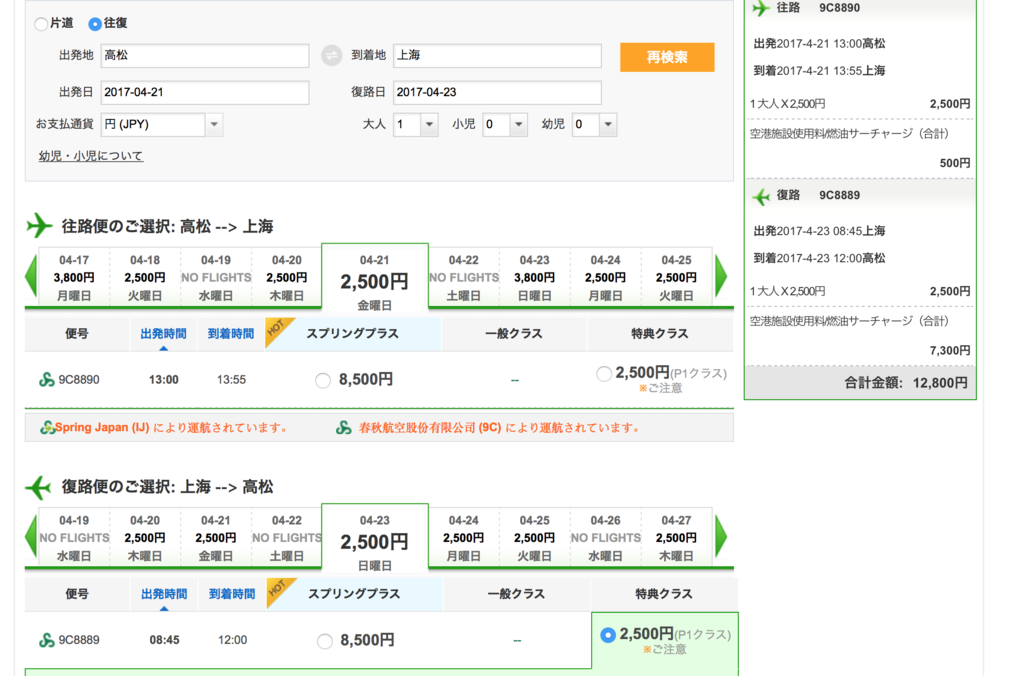Select the 往復 round-trip radio button
This screenshot has height=676, width=1024.
pos(95,24)
